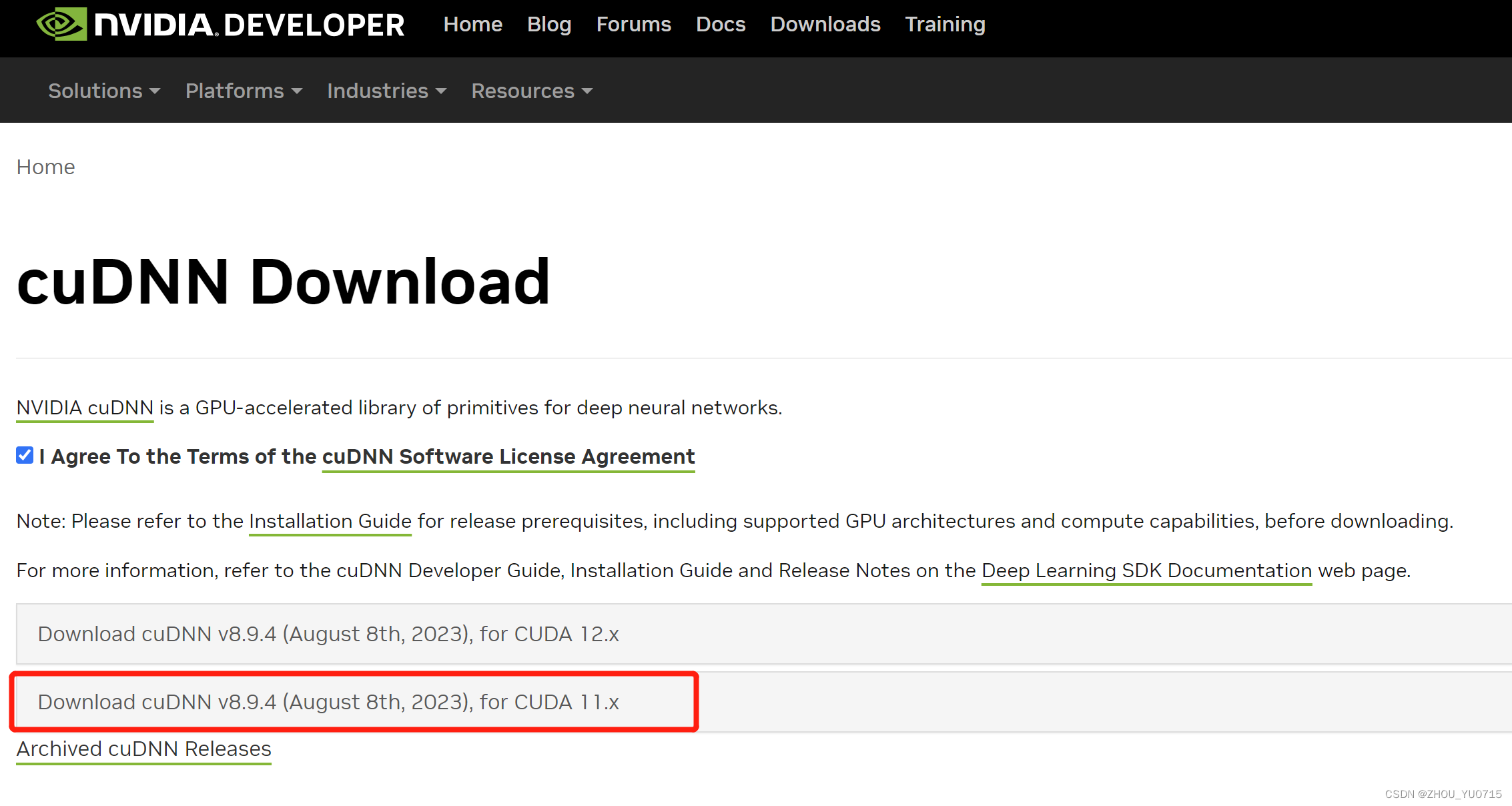Expand the cuDNN v8.9.4 for CUDA 11.x section
This screenshot has height=806, width=1512.
pos(328,702)
